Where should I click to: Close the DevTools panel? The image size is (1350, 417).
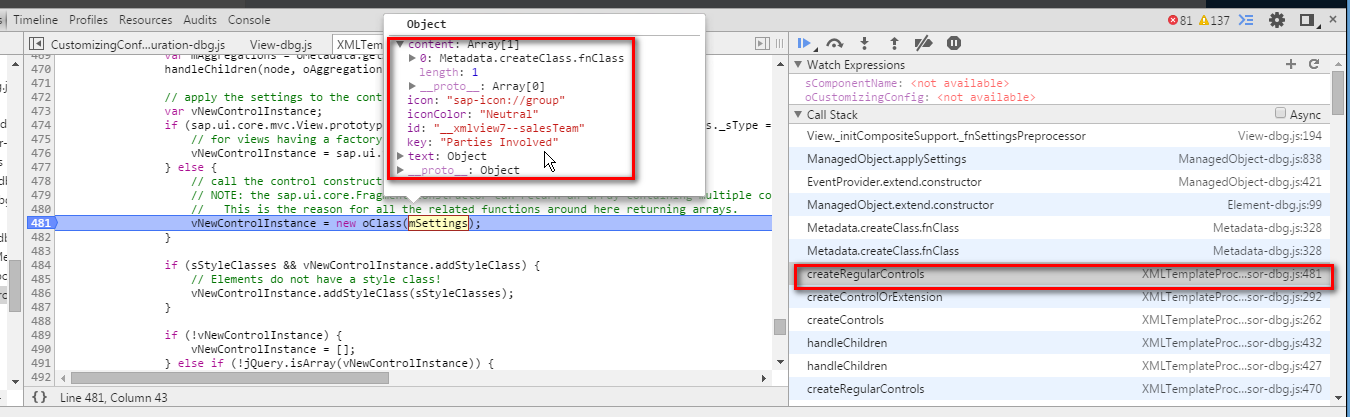1334,19
